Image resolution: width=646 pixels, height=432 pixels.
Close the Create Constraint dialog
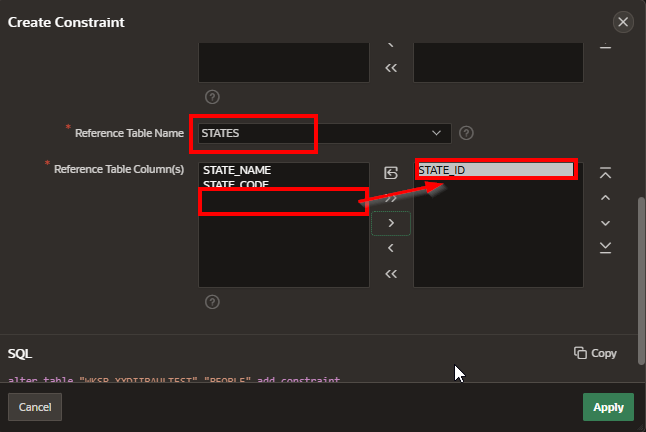(623, 22)
